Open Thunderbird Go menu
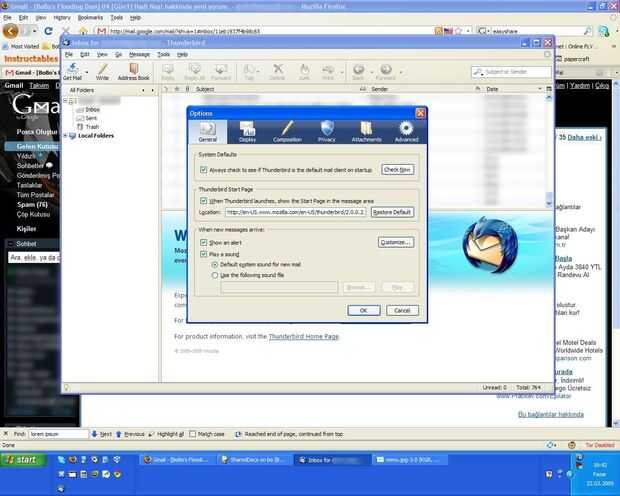620x496 pixels. tap(118, 55)
